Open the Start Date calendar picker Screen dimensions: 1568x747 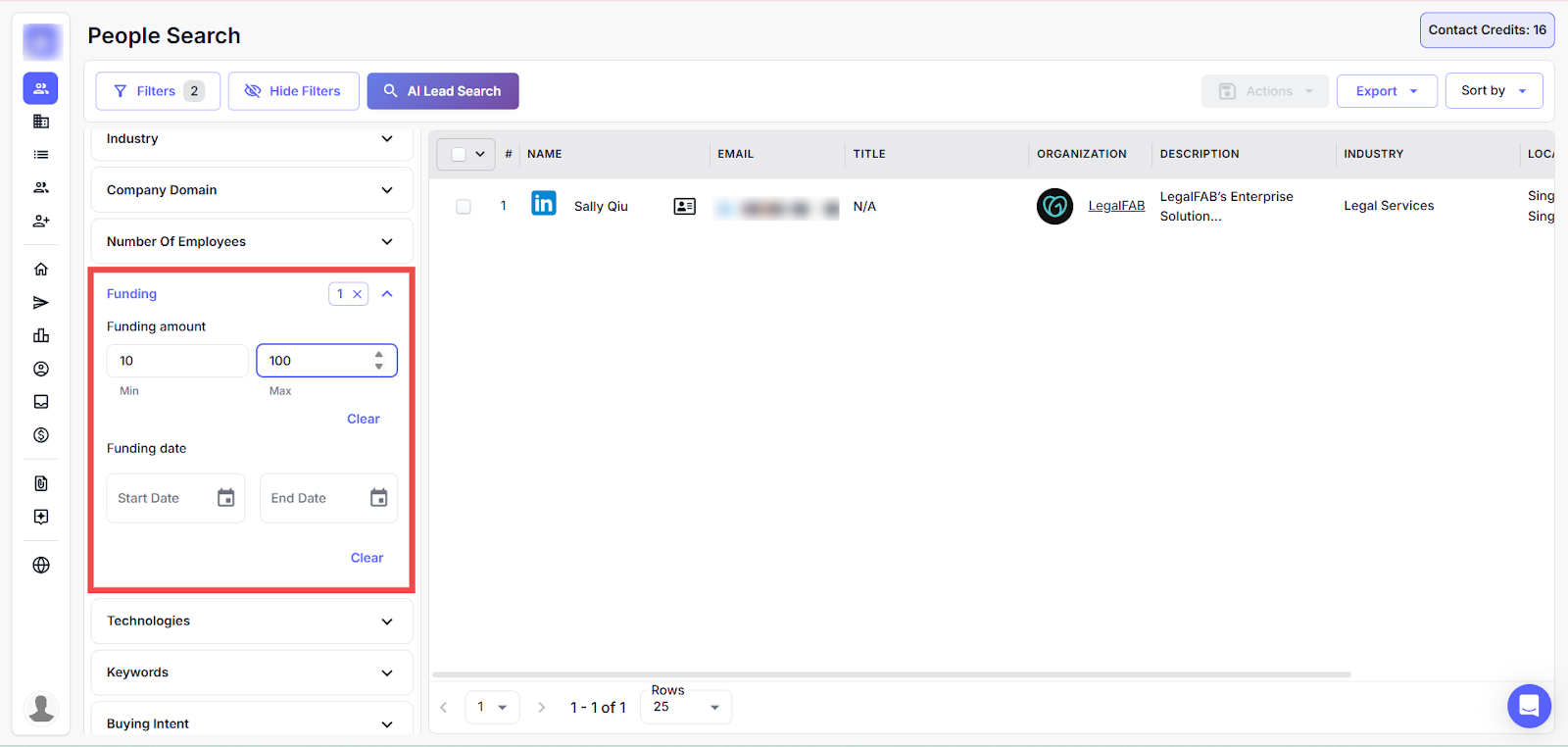point(225,498)
